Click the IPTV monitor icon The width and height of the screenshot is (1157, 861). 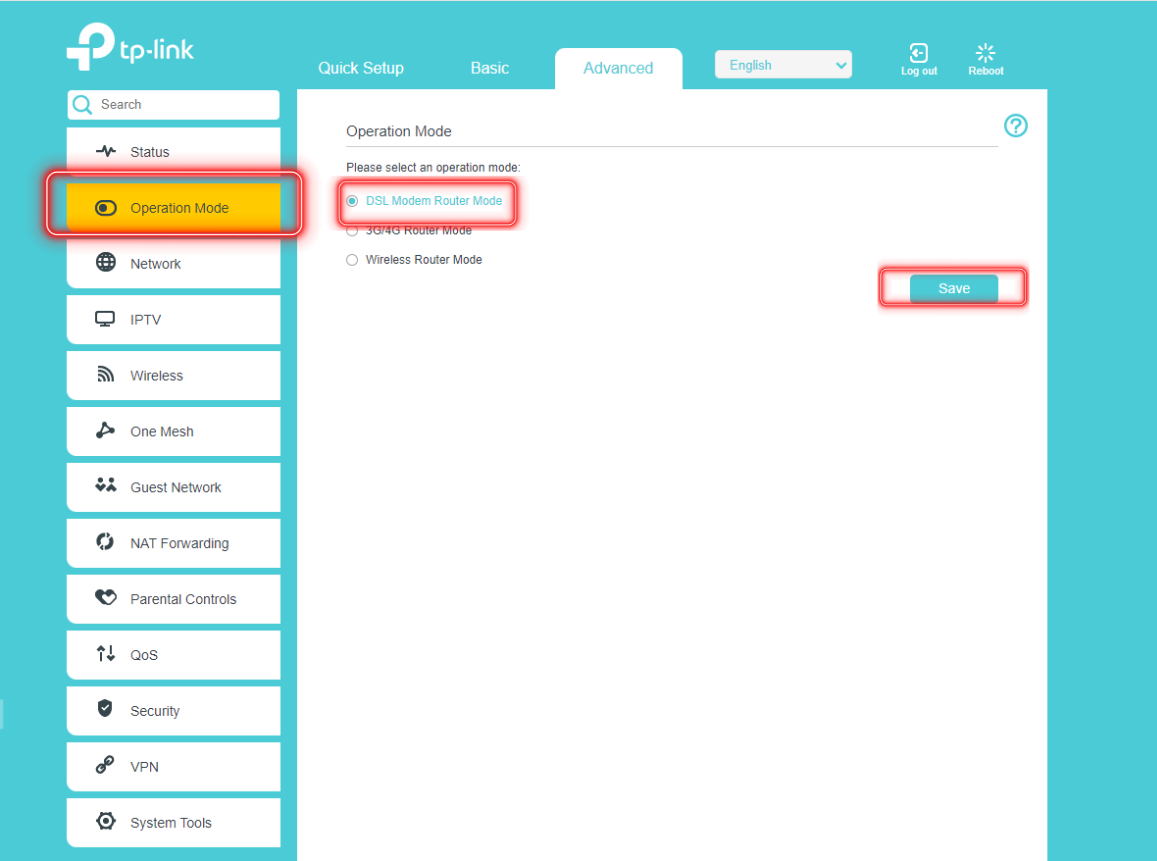[105, 319]
